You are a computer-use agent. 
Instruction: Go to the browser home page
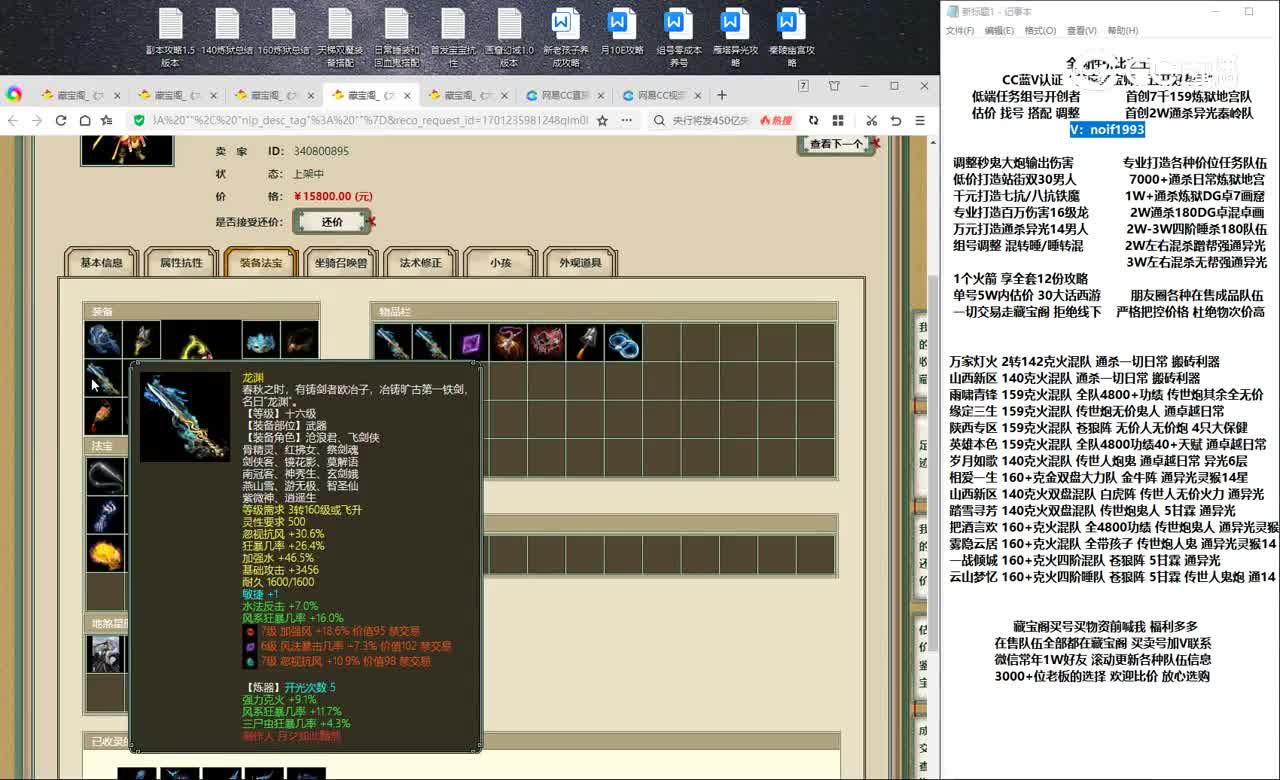click(85, 120)
